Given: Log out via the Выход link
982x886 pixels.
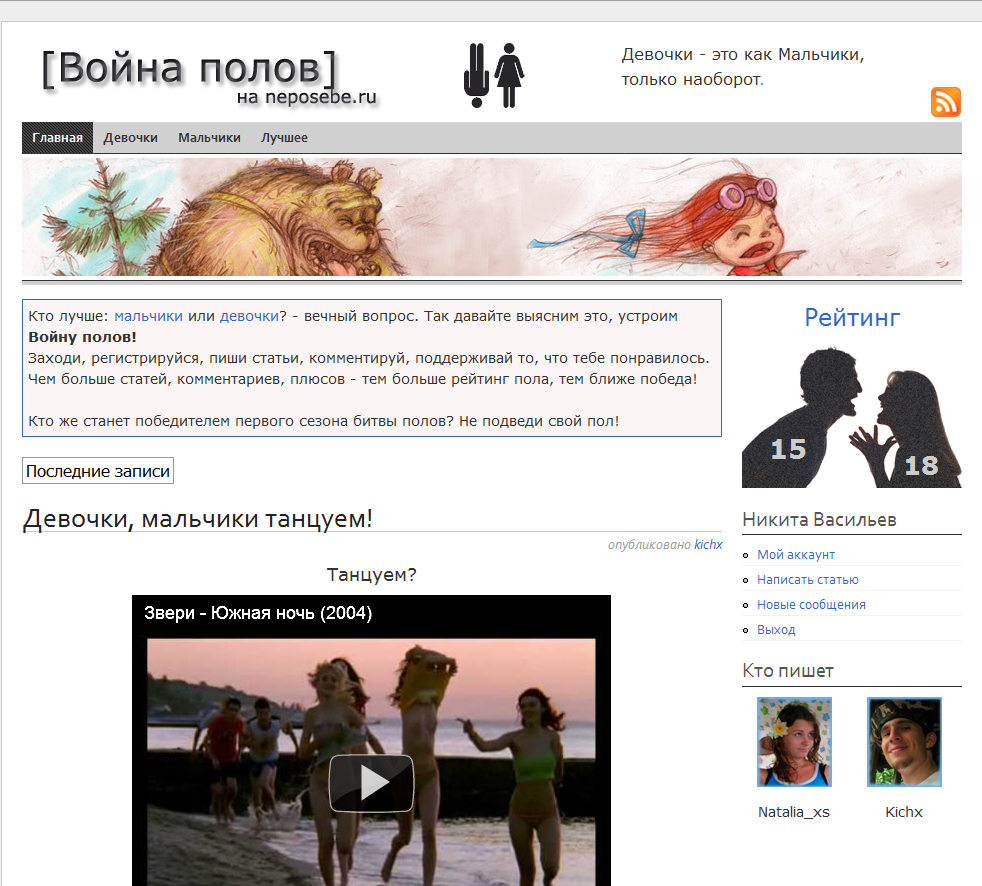Looking at the screenshot, I should (776, 629).
